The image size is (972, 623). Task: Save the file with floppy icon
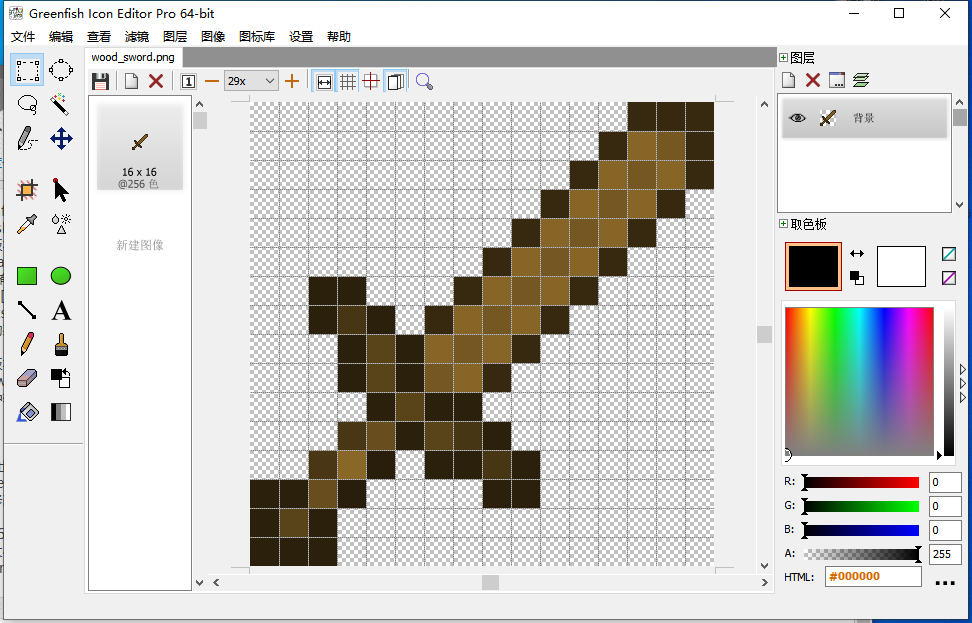click(x=100, y=81)
